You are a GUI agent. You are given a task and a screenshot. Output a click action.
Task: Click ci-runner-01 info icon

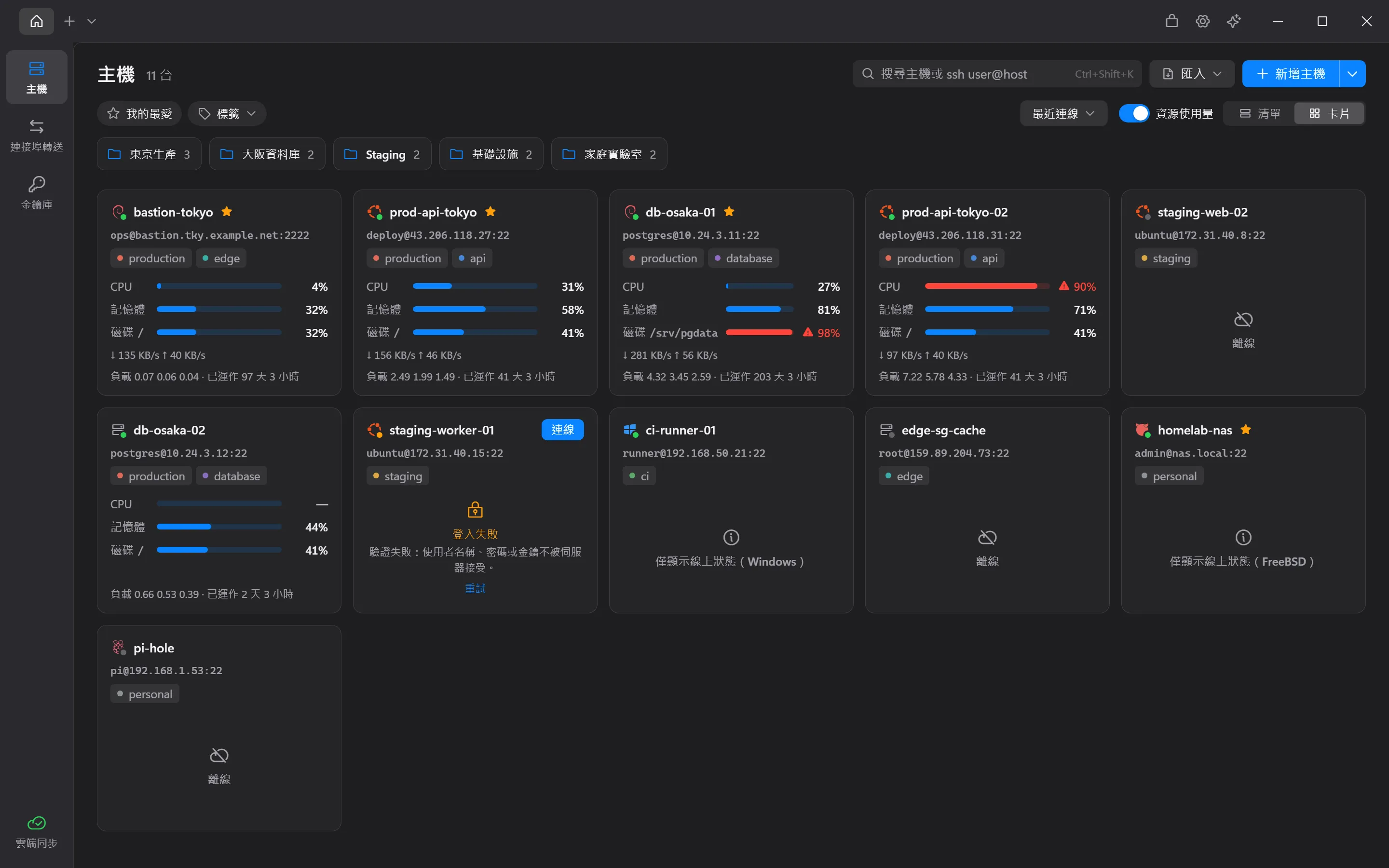(731, 537)
